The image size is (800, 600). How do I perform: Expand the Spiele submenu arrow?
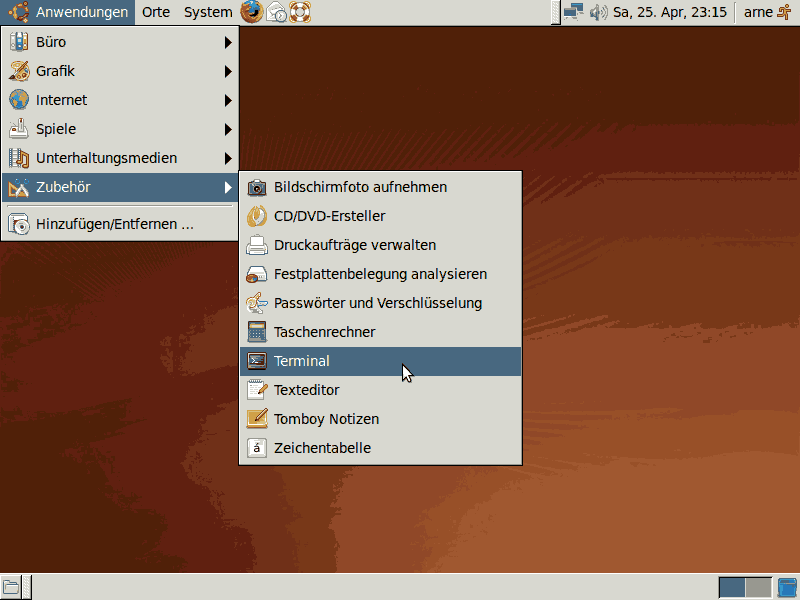tap(228, 130)
